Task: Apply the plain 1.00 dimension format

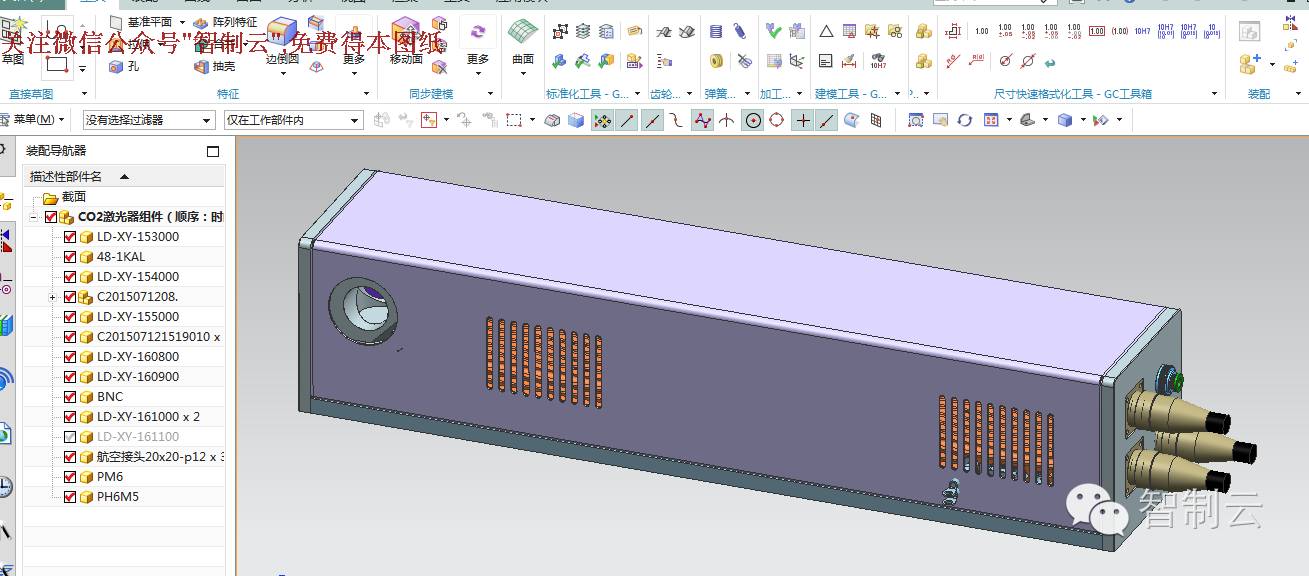Action: tap(982, 32)
